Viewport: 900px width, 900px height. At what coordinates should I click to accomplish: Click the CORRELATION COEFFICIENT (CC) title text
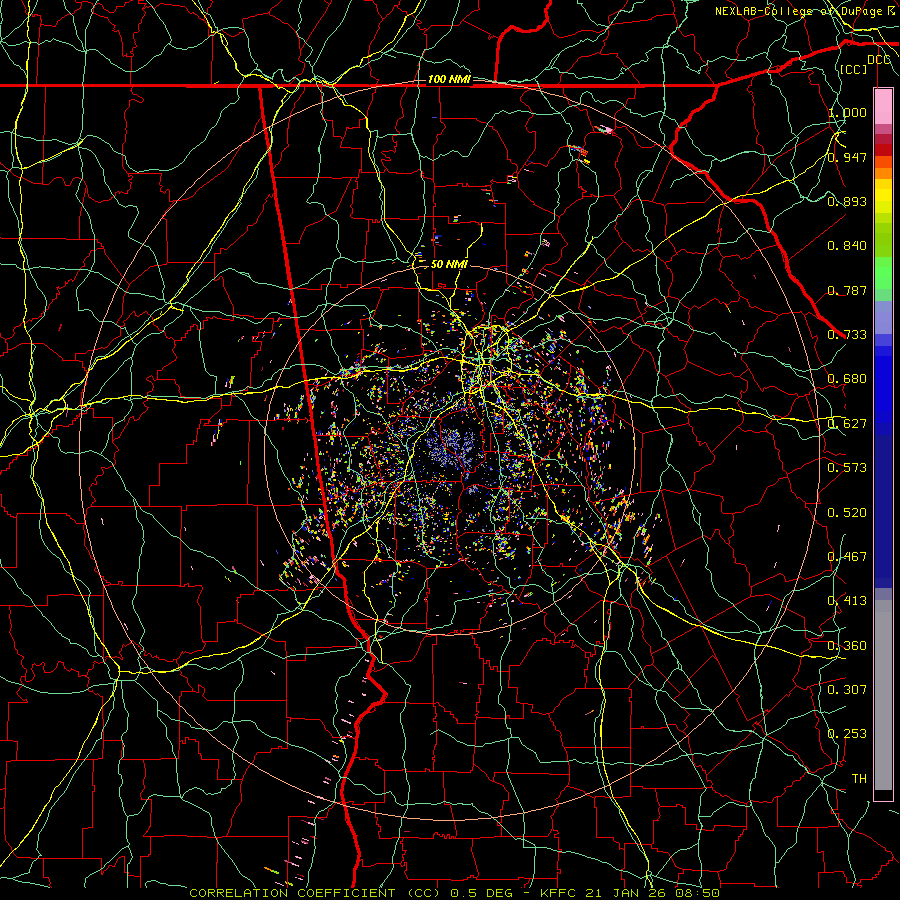315,893
